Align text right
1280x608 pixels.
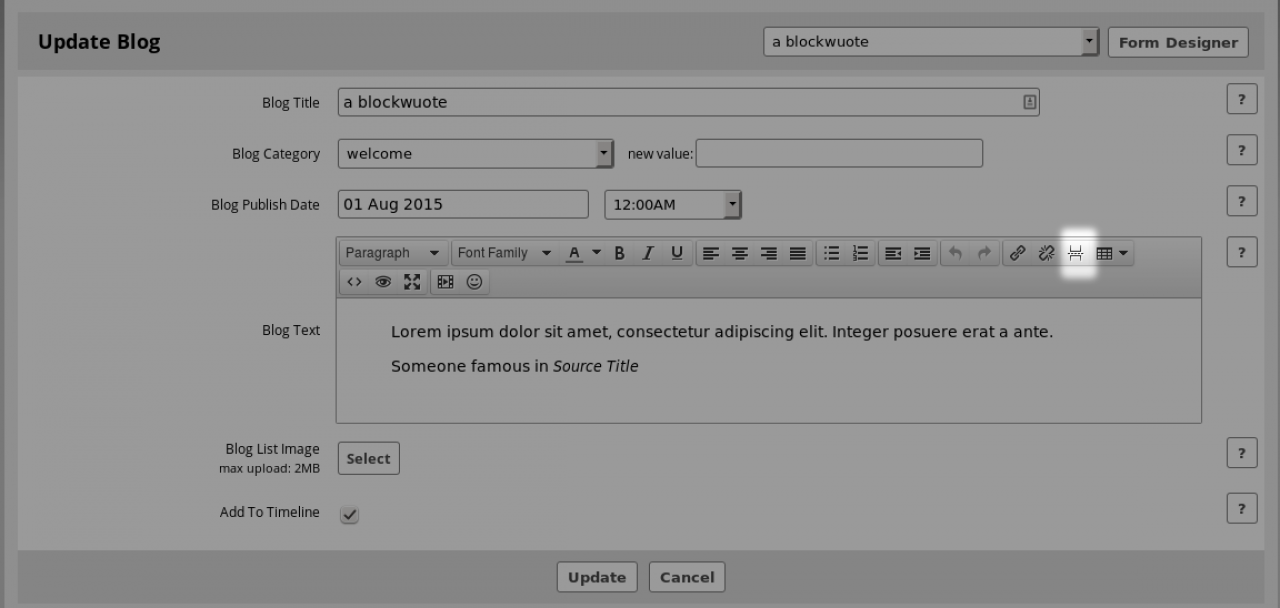click(x=769, y=253)
